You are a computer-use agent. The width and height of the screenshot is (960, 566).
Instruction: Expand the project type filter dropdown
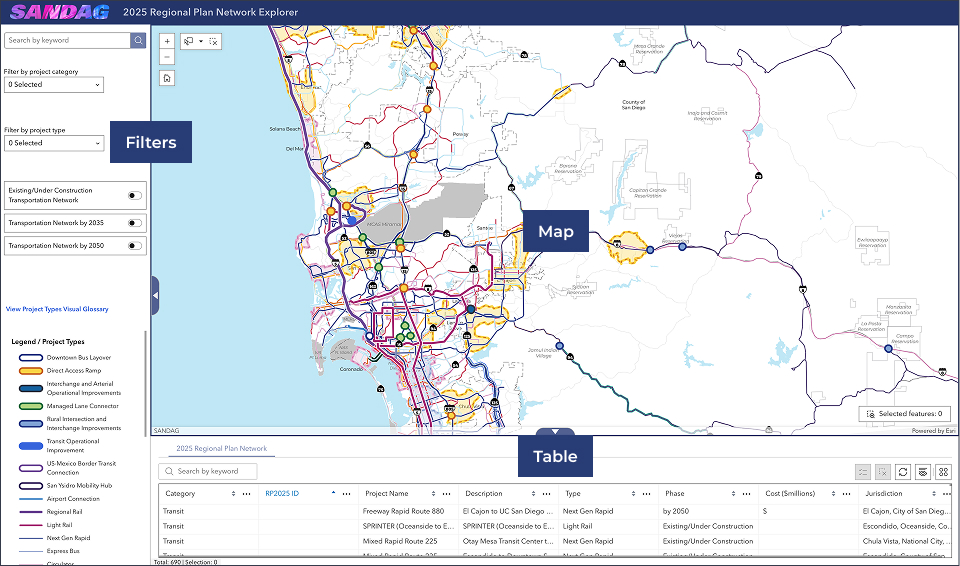pyautogui.click(x=54, y=143)
